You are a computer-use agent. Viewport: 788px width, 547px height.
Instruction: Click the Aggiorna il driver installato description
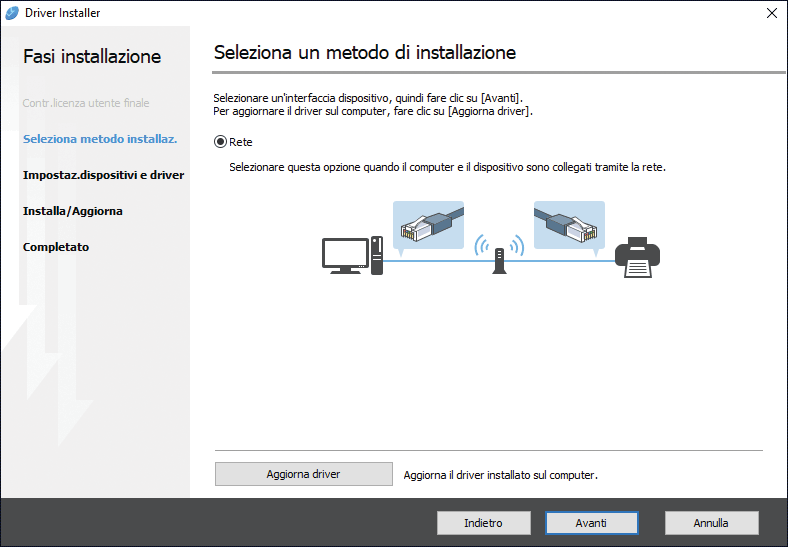point(500,475)
